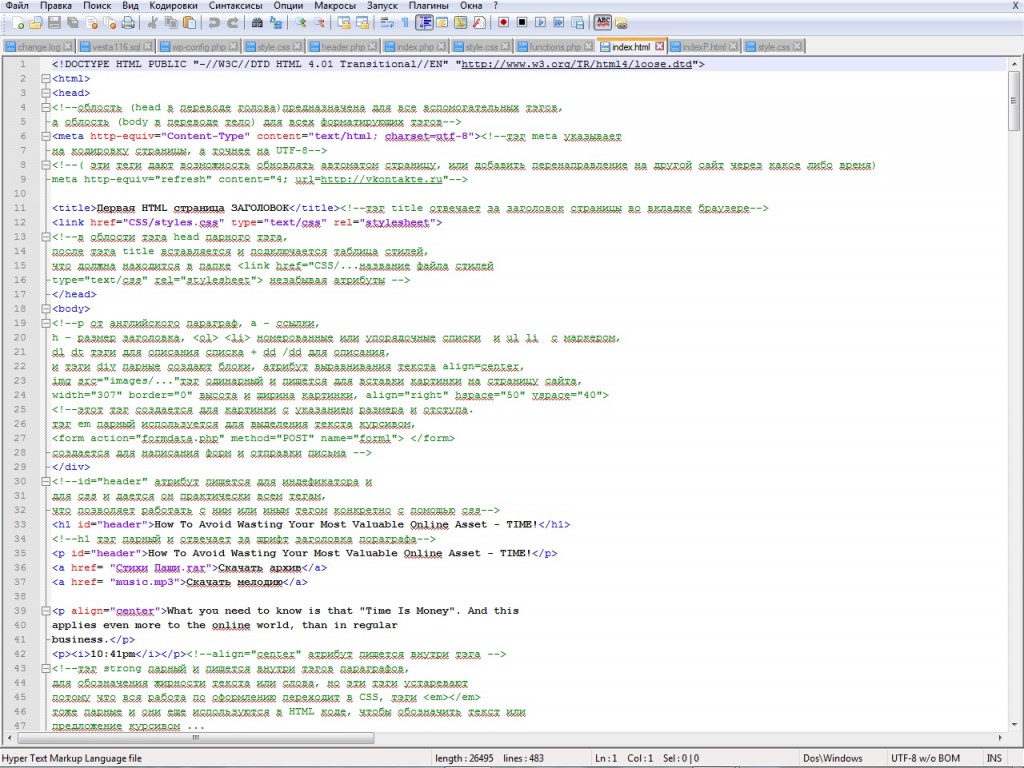Viewport: 1024px width, 768px height.
Task: Switch to the functions.php tab
Action: click(554, 46)
